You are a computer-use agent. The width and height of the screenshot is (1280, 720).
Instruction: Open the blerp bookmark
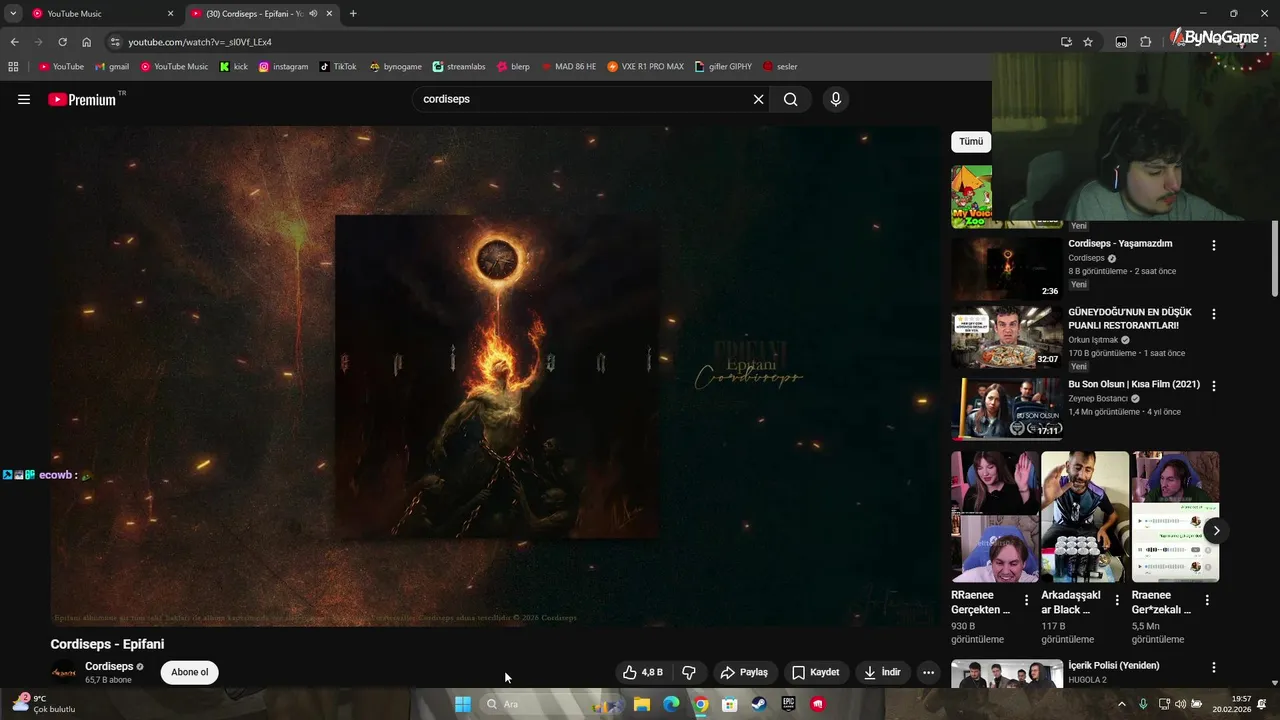[x=513, y=67]
